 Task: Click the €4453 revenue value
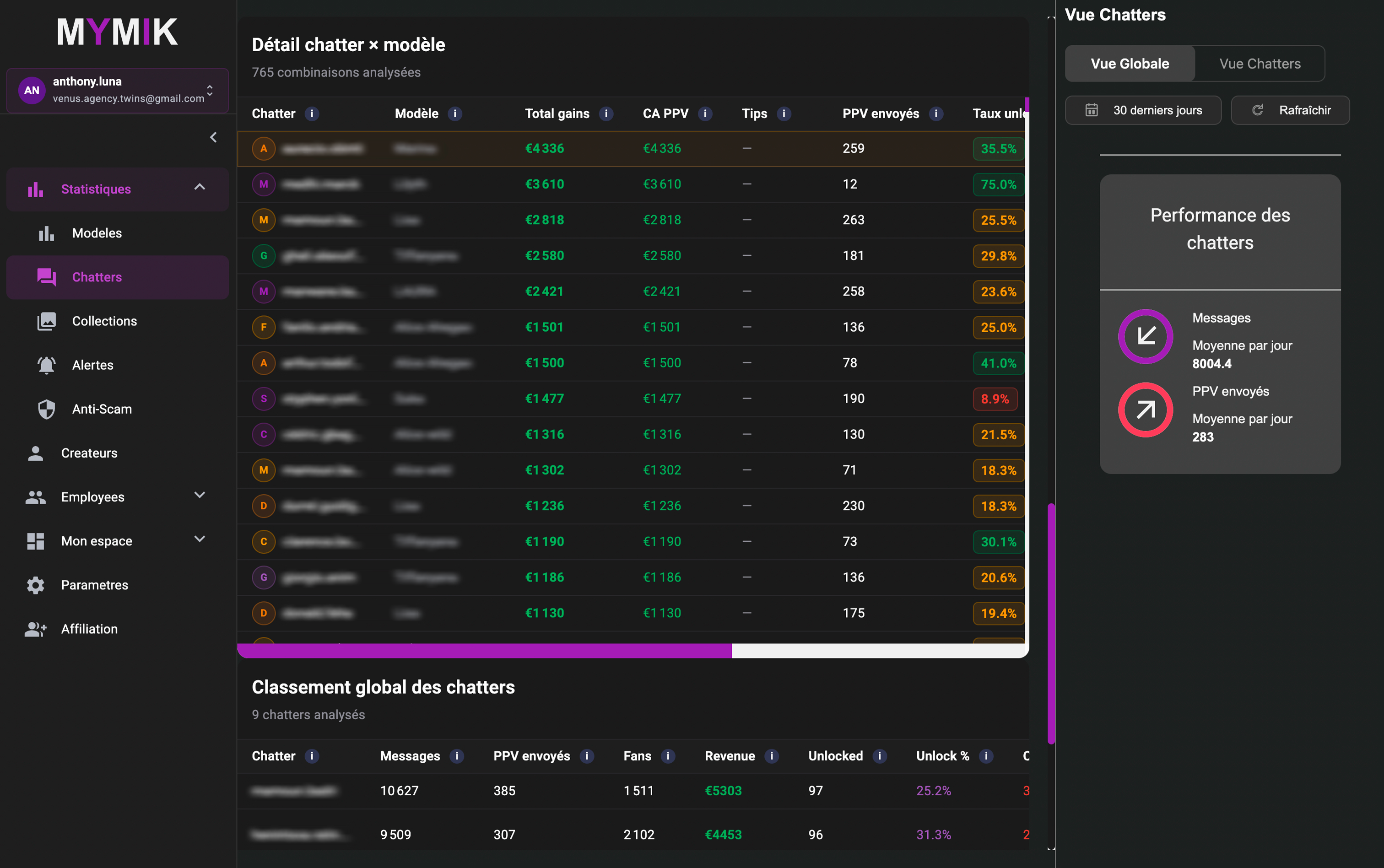click(723, 835)
